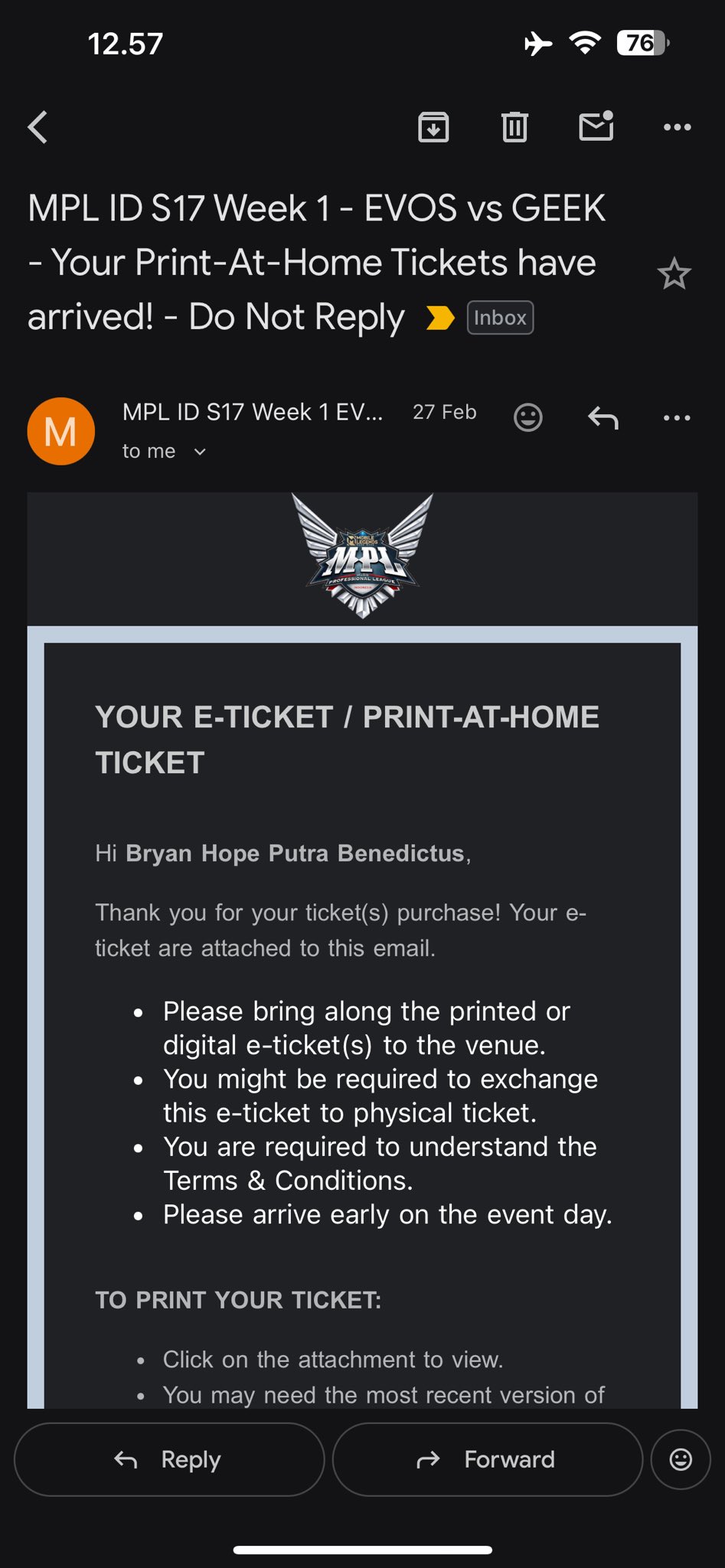The image size is (725, 1568).
Task: Add emoji reaction beside the date
Action: [527, 417]
